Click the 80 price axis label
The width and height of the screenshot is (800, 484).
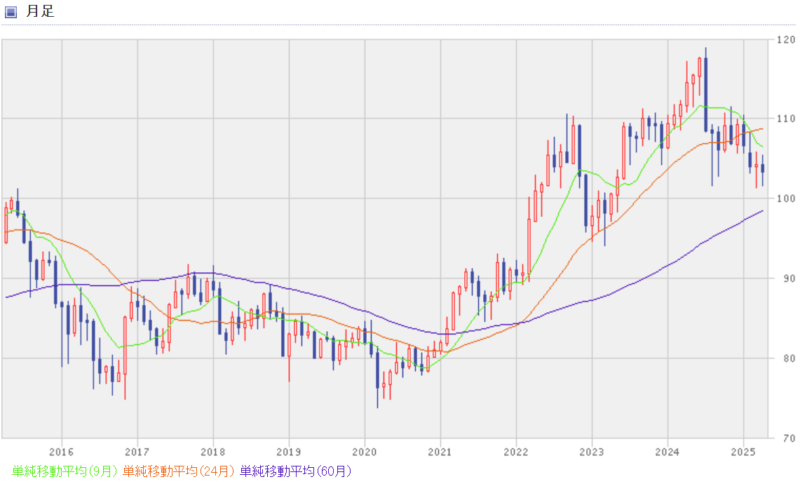point(789,359)
